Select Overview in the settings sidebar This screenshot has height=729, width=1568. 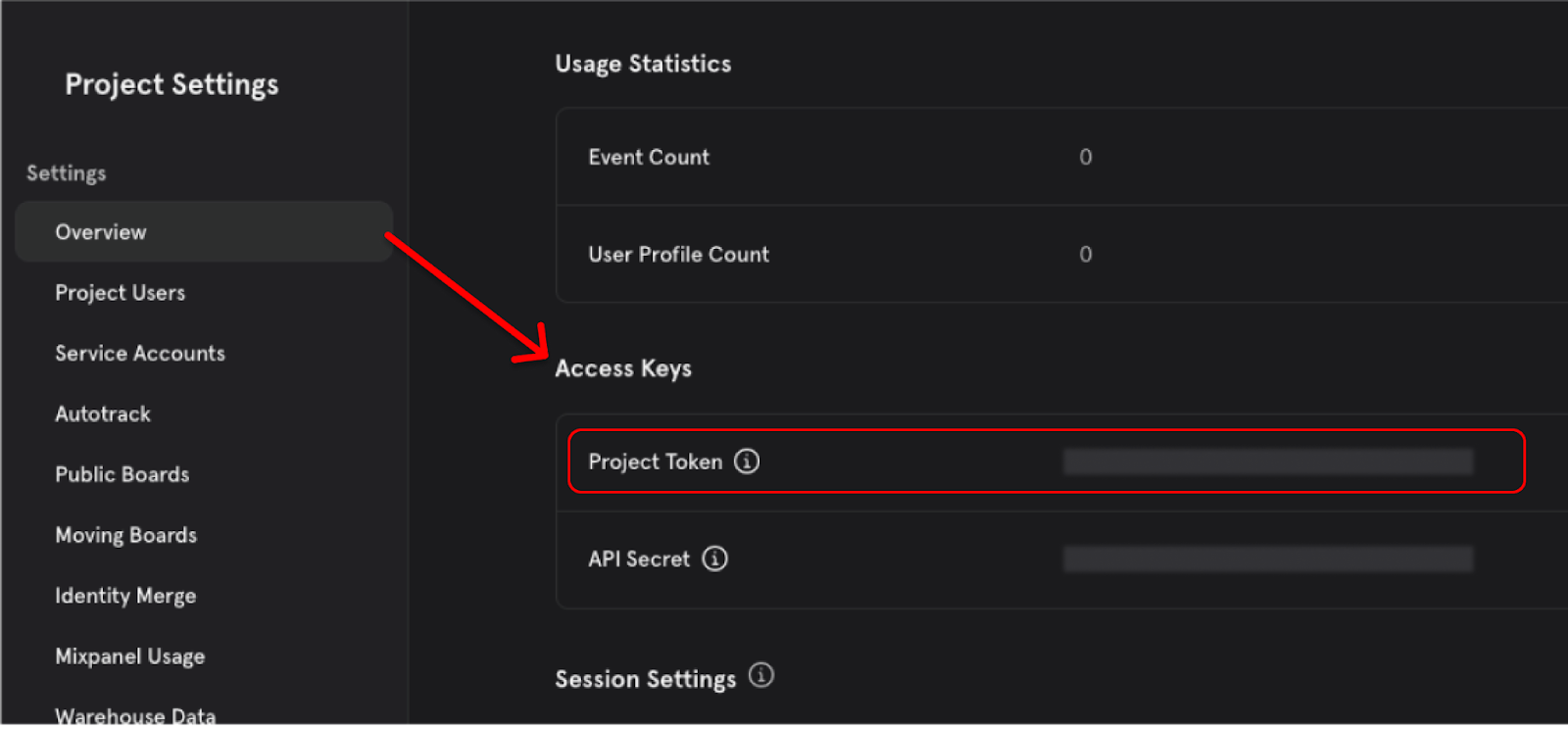[204, 232]
